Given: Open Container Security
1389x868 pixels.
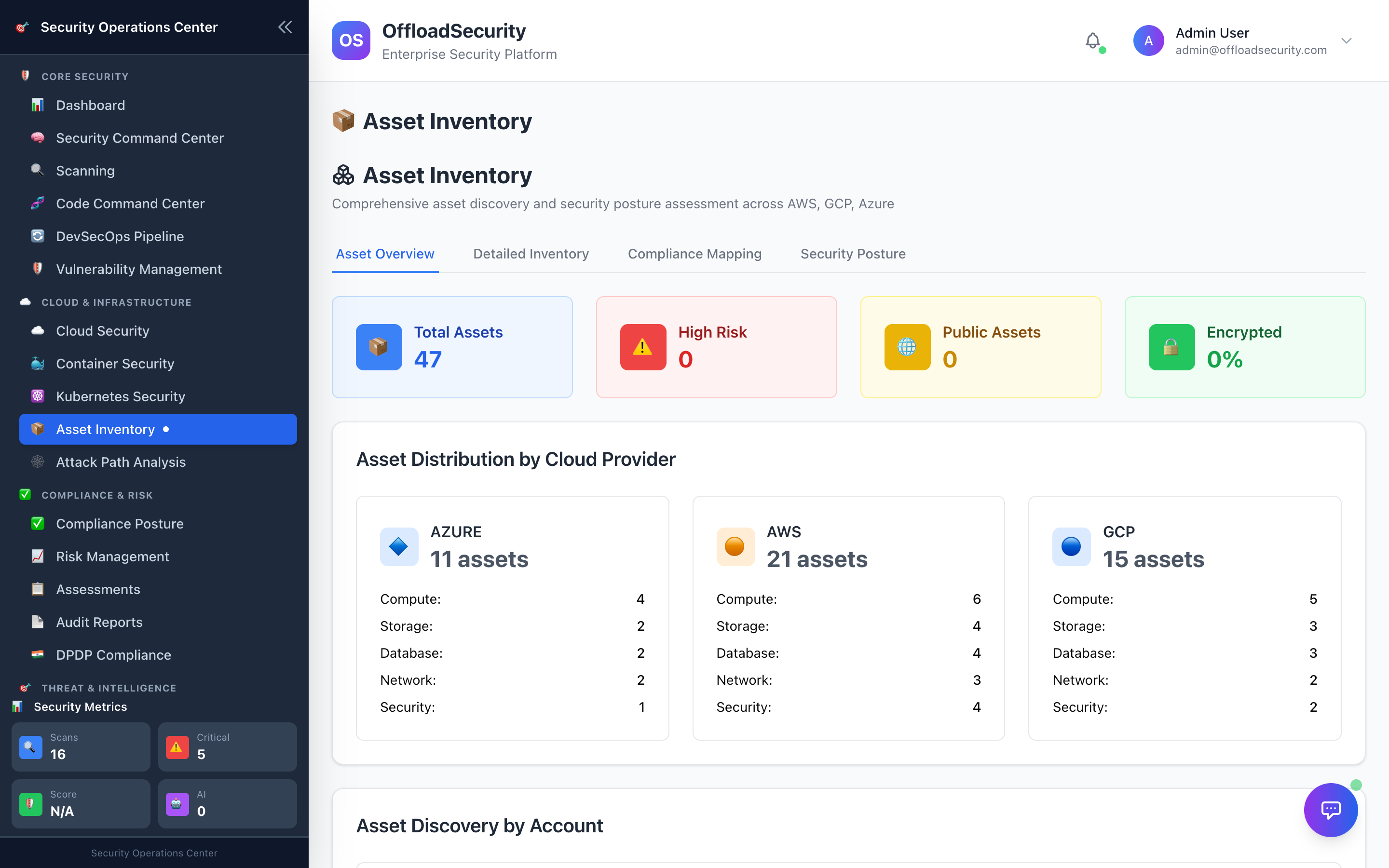Looking at the screenshot, I should click(158, 364).
